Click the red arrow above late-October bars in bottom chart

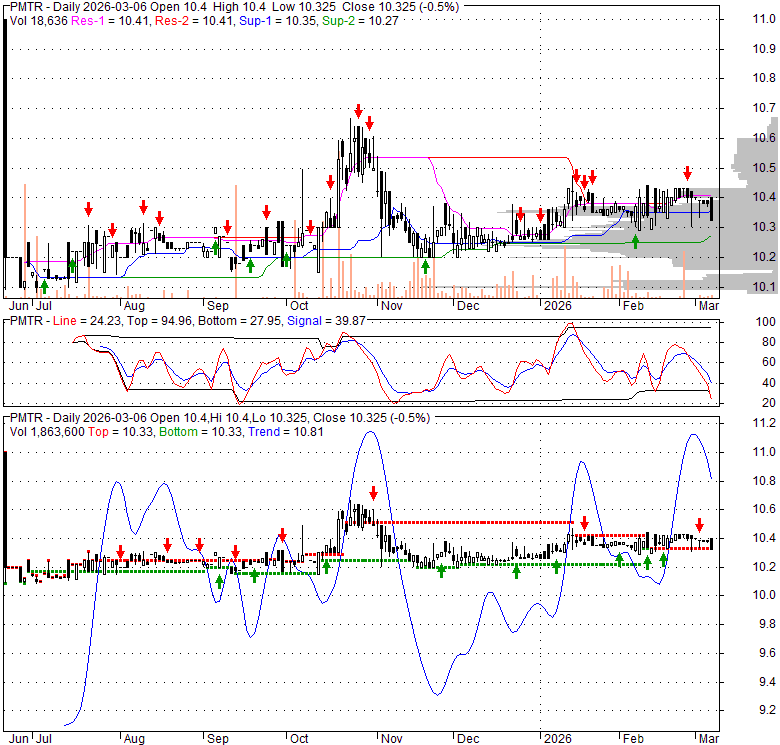click(x=373, y=492)
